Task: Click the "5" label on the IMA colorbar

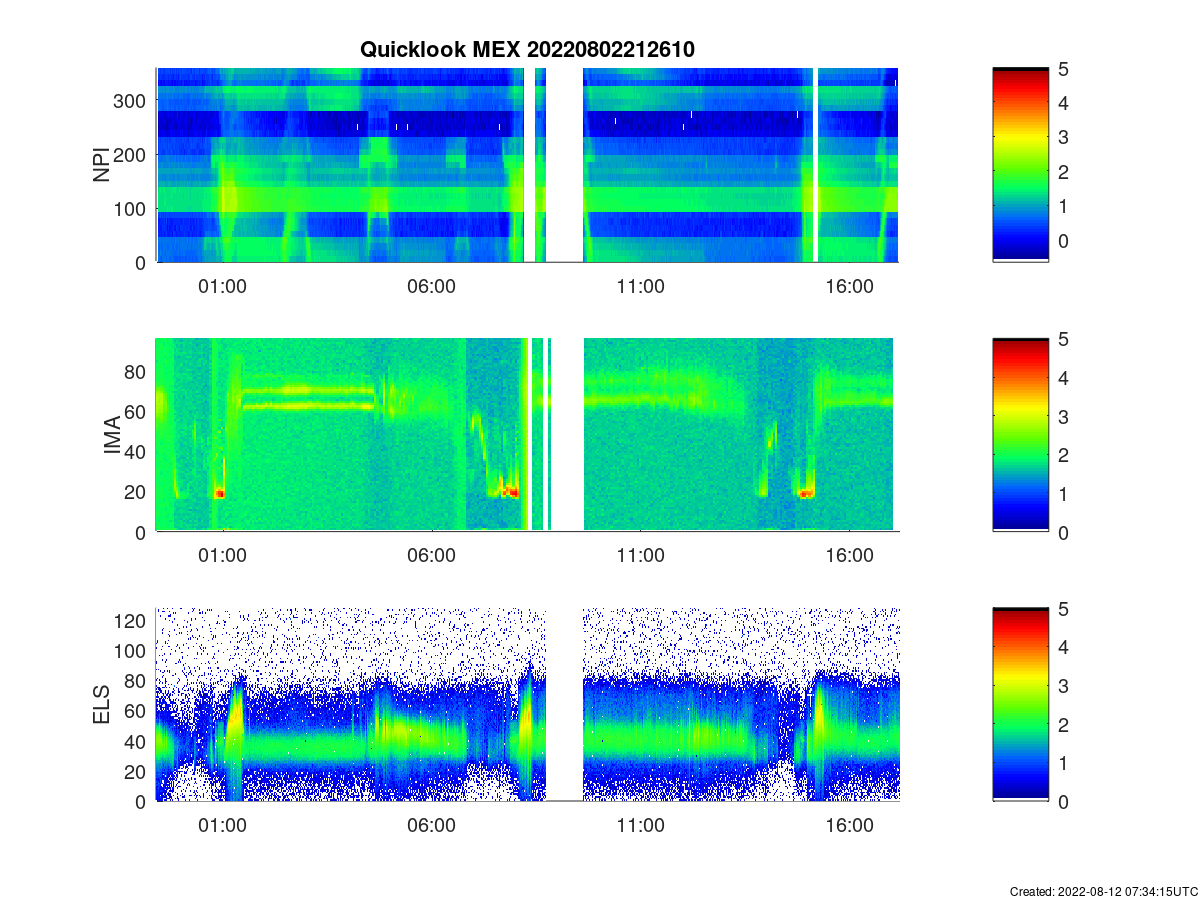Action: pyautogui.click(x=1063, y=338)
